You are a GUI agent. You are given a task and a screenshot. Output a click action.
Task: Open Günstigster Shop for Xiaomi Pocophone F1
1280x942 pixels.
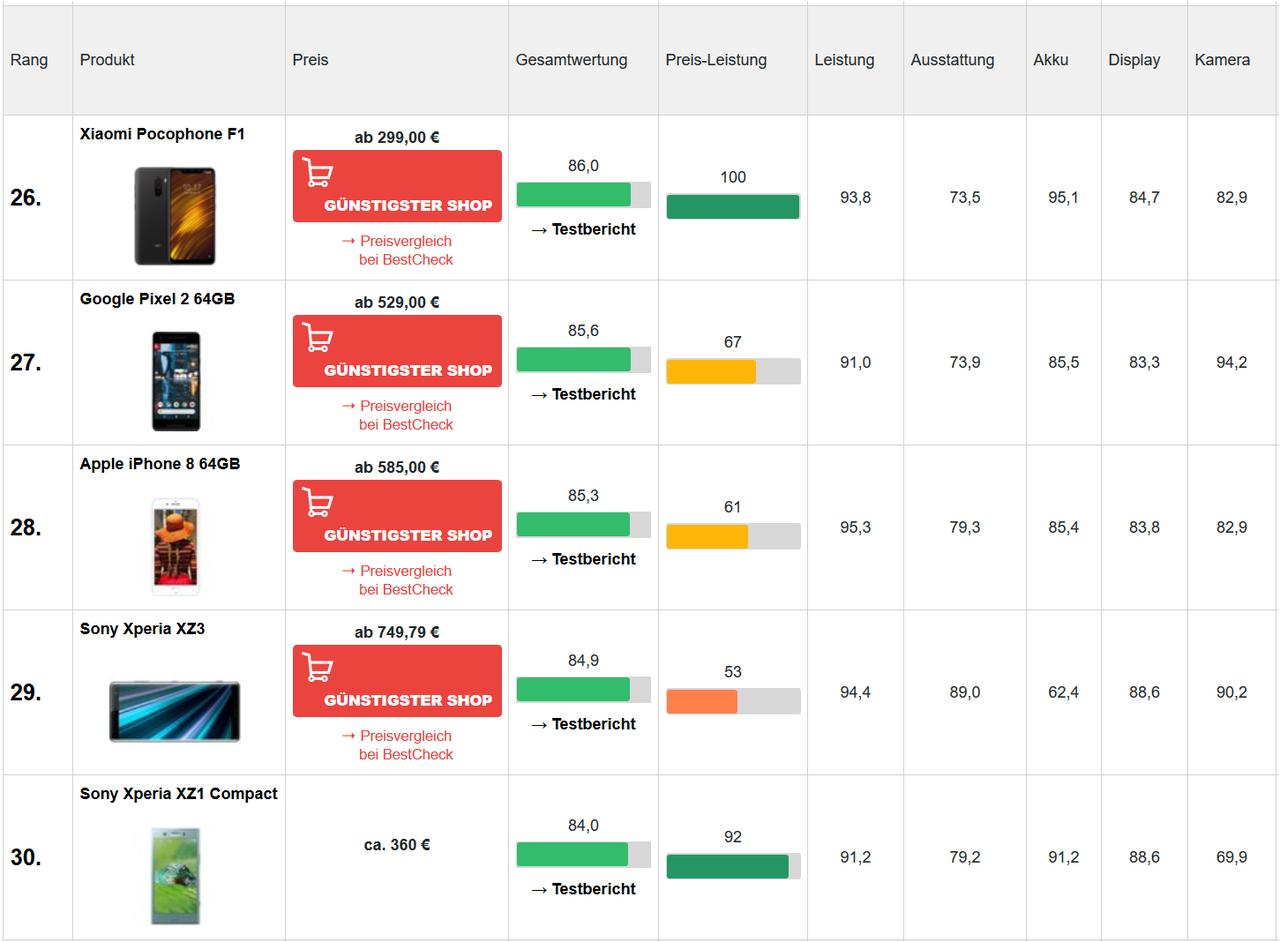pos(397,186)
